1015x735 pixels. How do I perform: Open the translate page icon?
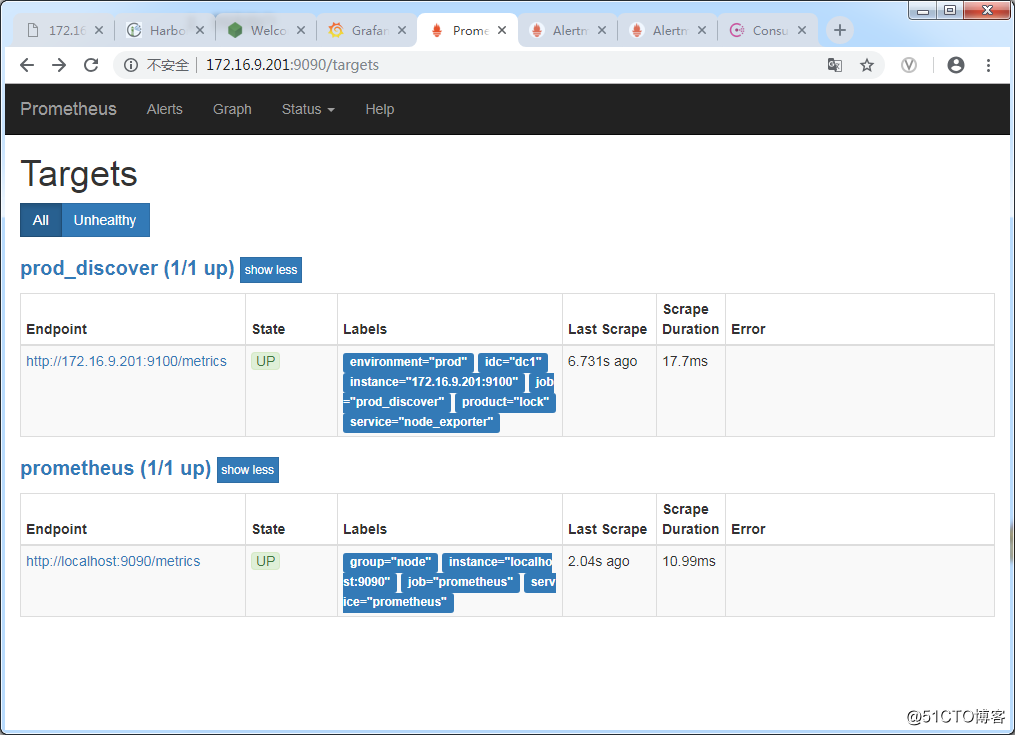(835, 65)
